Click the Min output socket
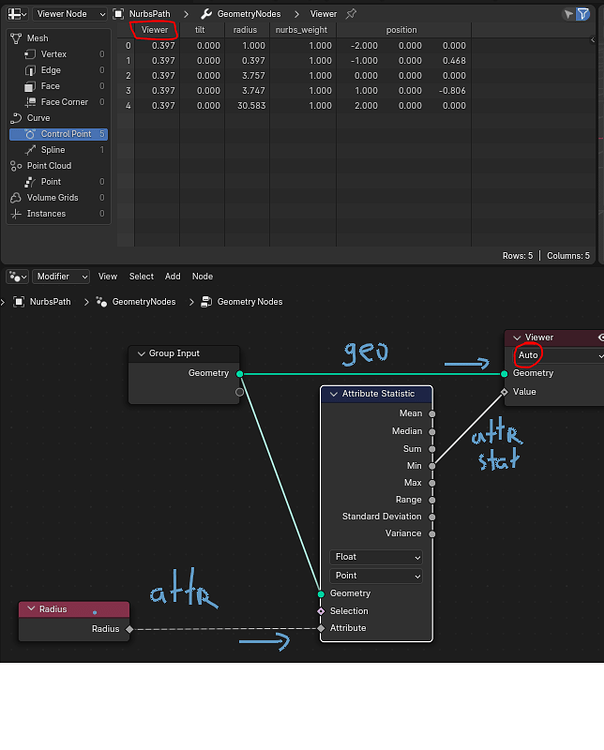604x750 pixels. tap(432, 466)
